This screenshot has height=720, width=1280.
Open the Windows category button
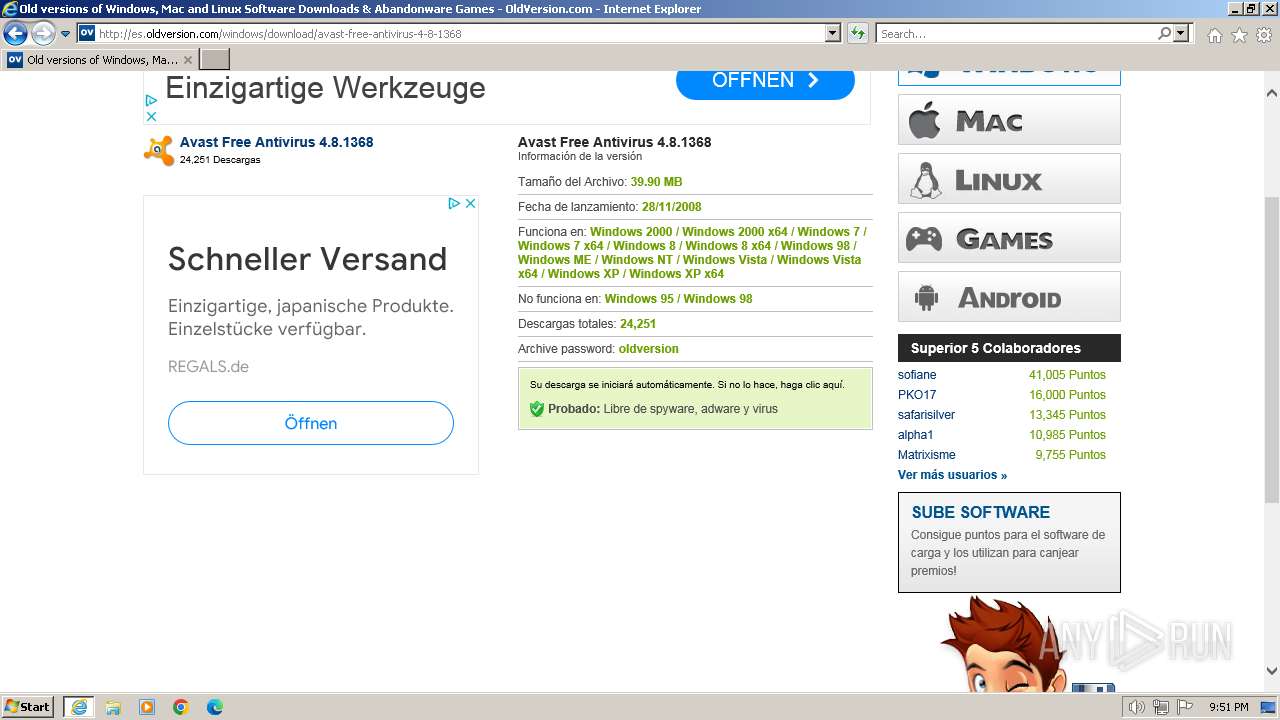tap(1009, 77)
